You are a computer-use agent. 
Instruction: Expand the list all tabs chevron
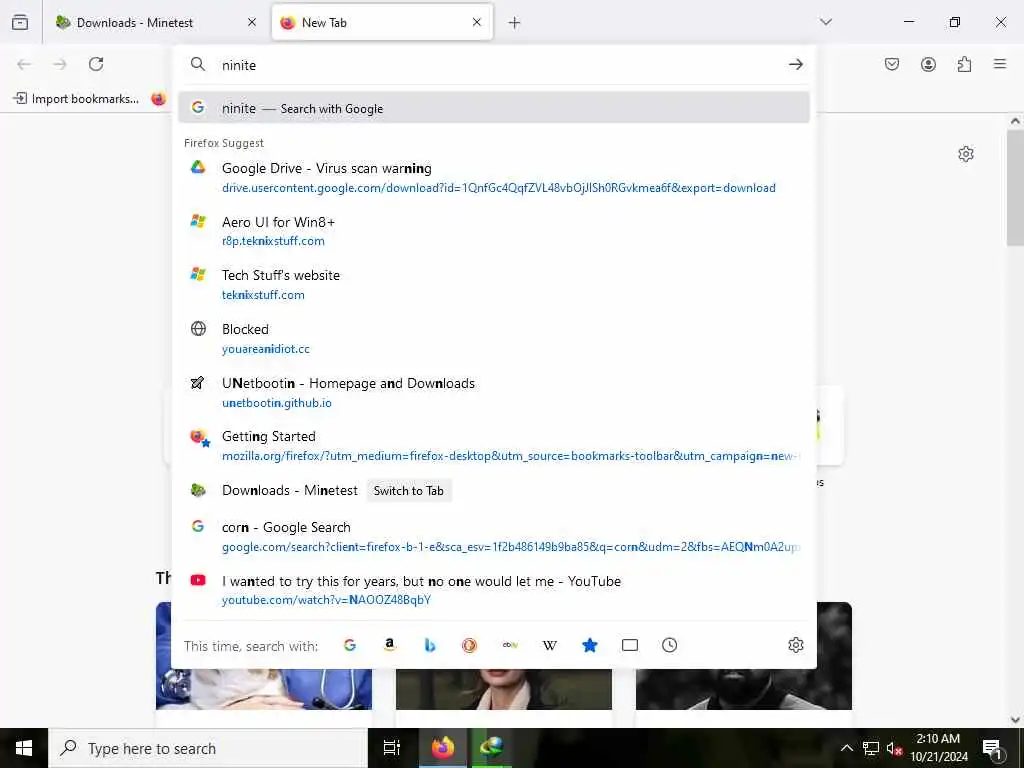click(x=826, y=22)
